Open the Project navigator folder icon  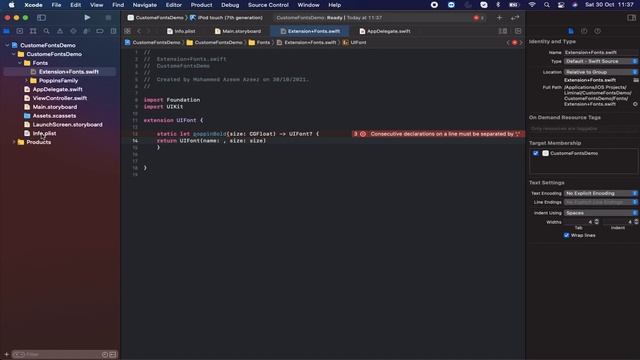[7, 31]
